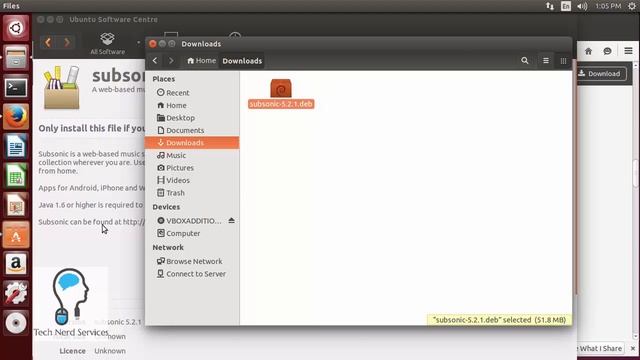Switch Files to list view
The height and width of the screenshot is (360, 640).
546,61
